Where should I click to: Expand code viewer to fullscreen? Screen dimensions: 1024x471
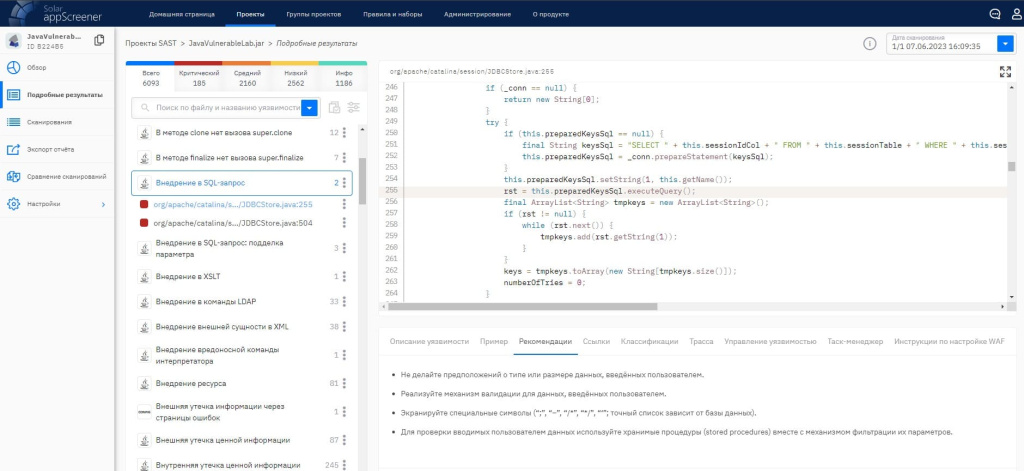click(1005, 72)
